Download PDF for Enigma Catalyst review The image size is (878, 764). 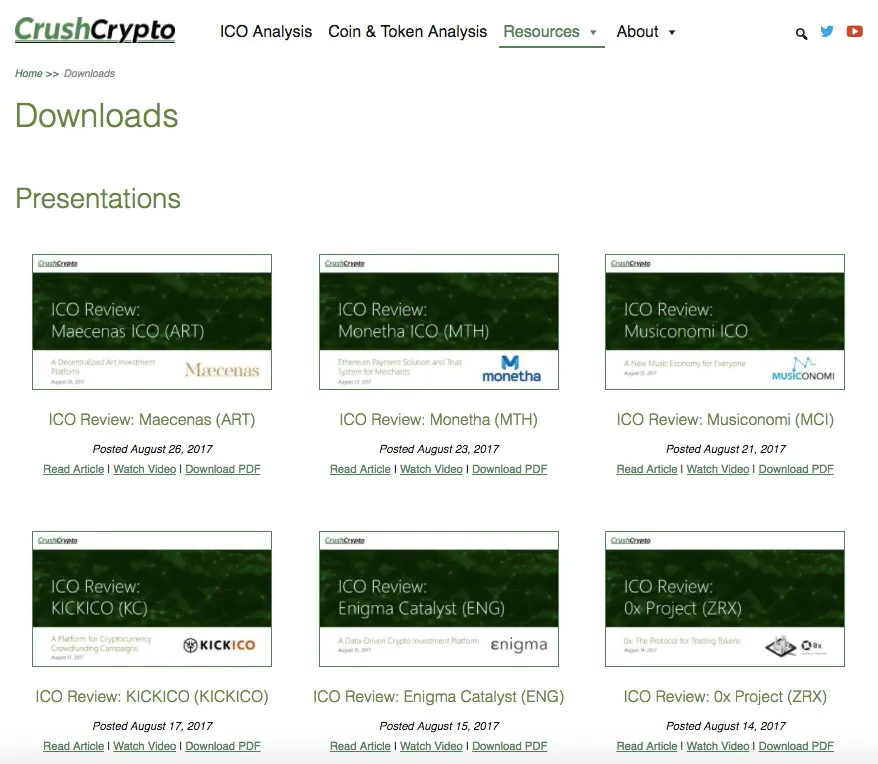click(x=510, y=746)
